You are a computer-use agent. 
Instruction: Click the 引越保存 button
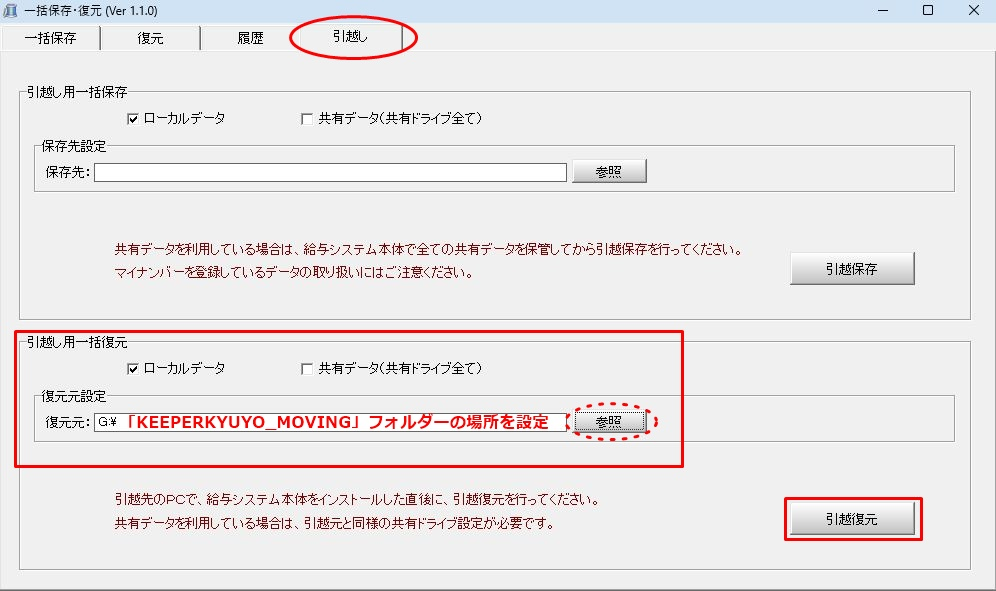coord(852,269)
